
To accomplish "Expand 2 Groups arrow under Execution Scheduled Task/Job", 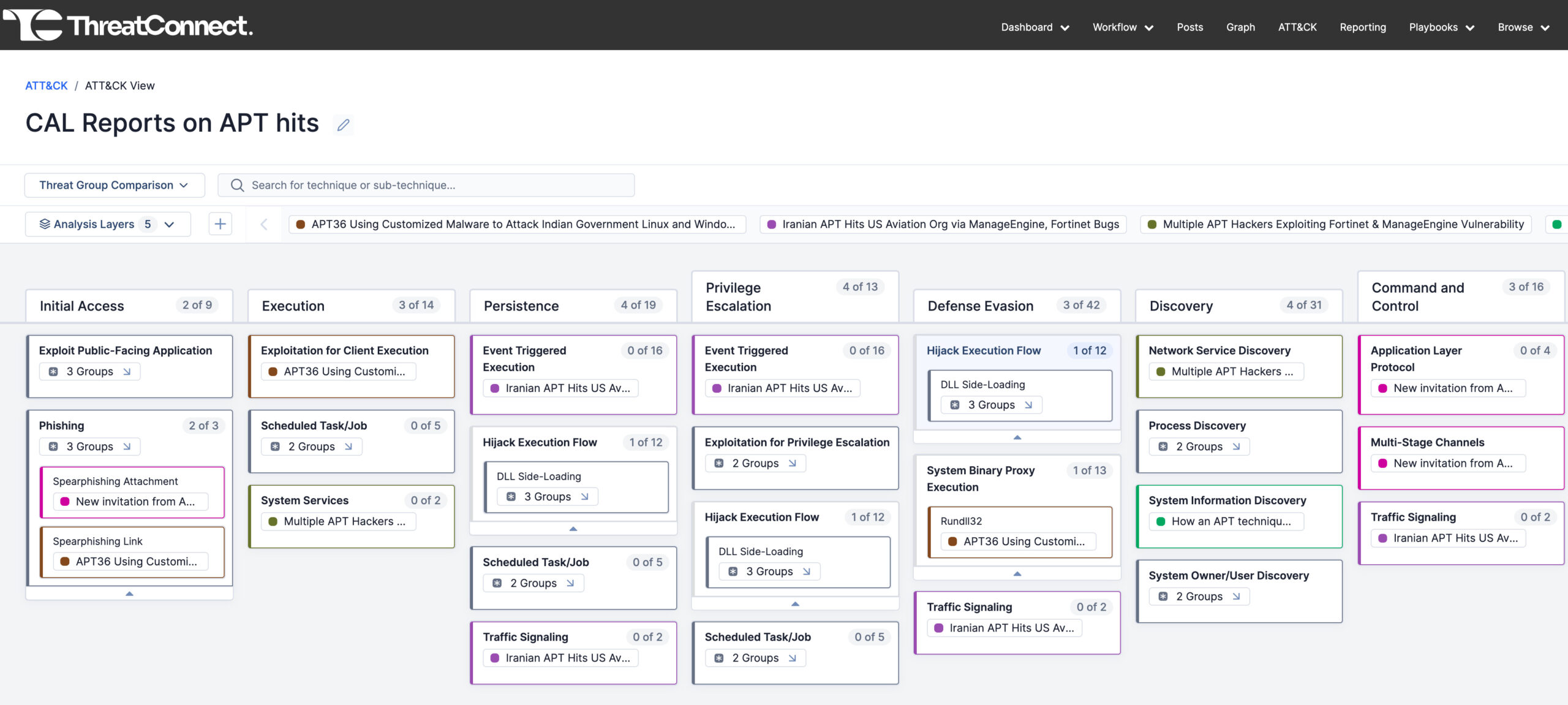I will tap(349, 447).
